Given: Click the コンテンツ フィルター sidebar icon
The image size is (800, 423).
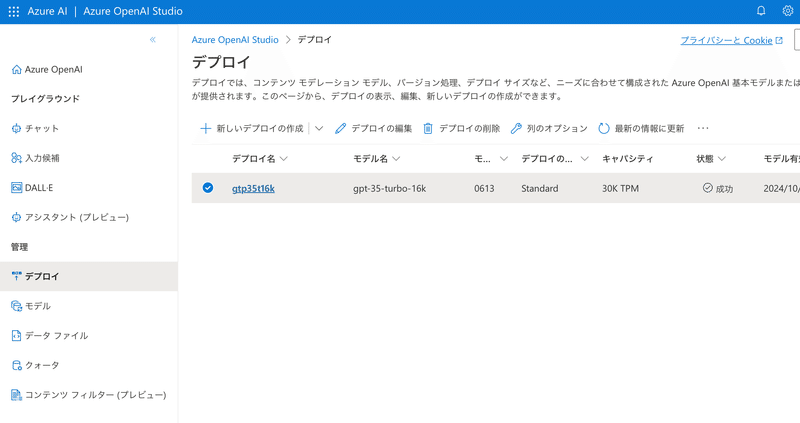Looking at the screenshot, I should click(16, 395).
